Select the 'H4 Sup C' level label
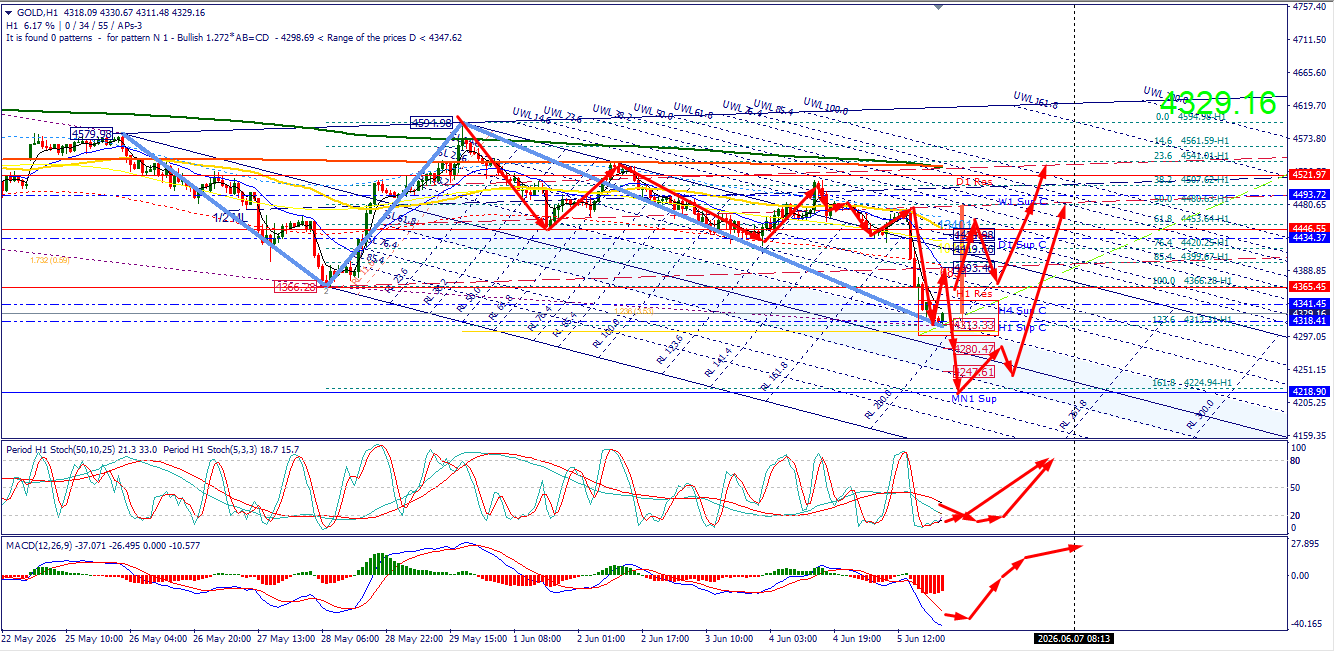The image size is (1334, 652). (1022, 311)
